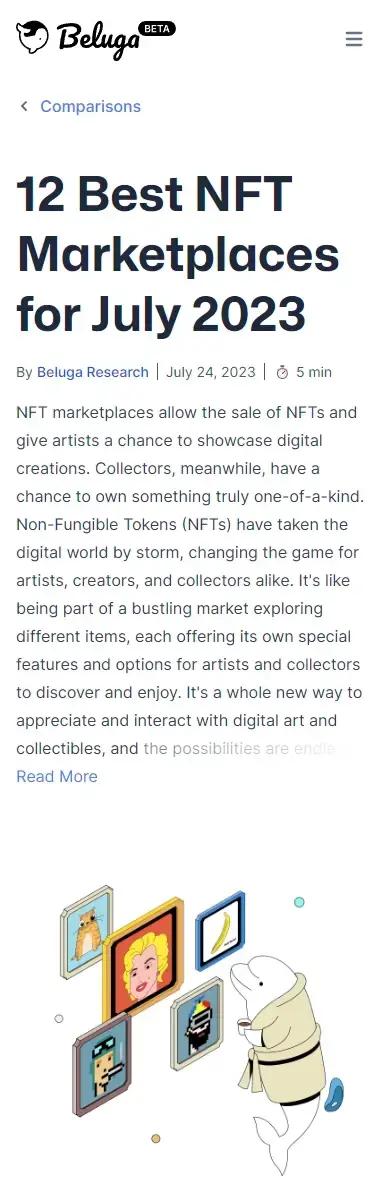Click the bearded pixel punk with cap
Screen dimensions: 390x1191
tap(197, 1023)
